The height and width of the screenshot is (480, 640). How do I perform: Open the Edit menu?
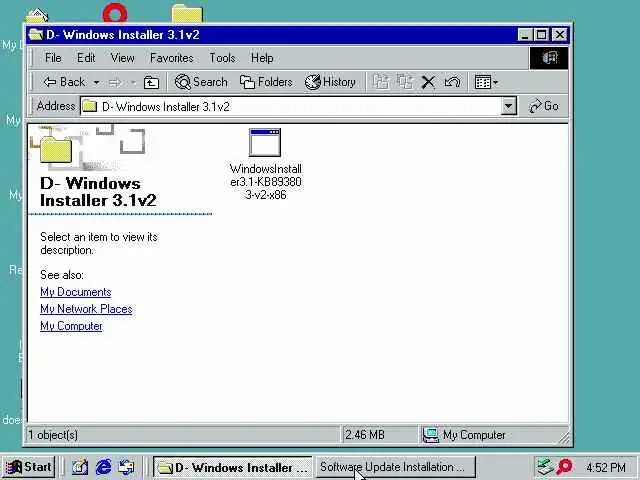click(86, 58)
